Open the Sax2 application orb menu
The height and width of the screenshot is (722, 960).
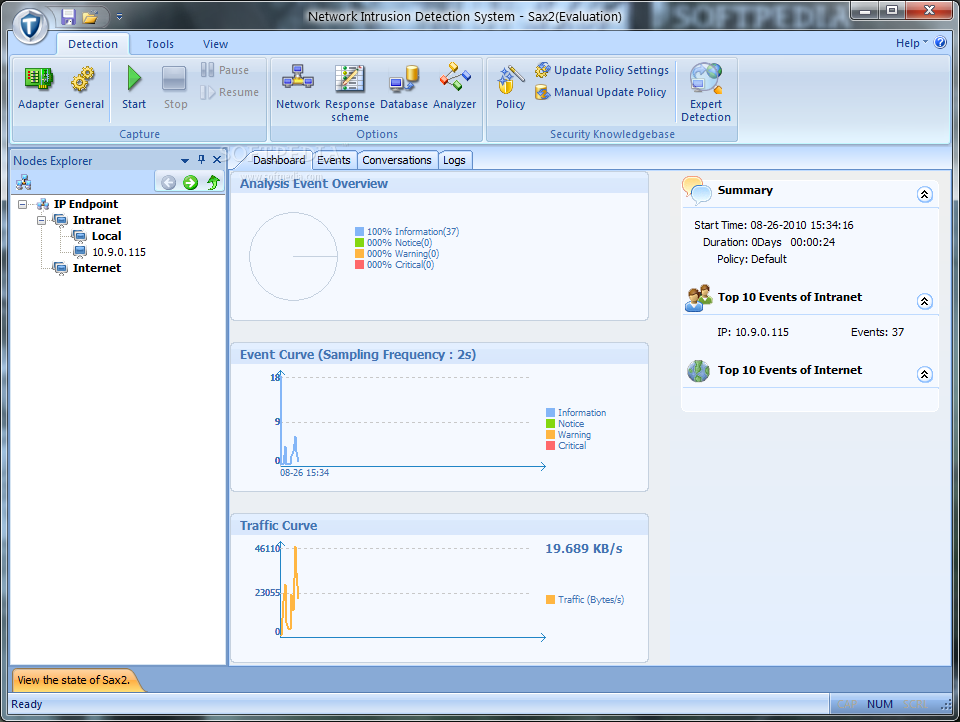click(31, 26)
